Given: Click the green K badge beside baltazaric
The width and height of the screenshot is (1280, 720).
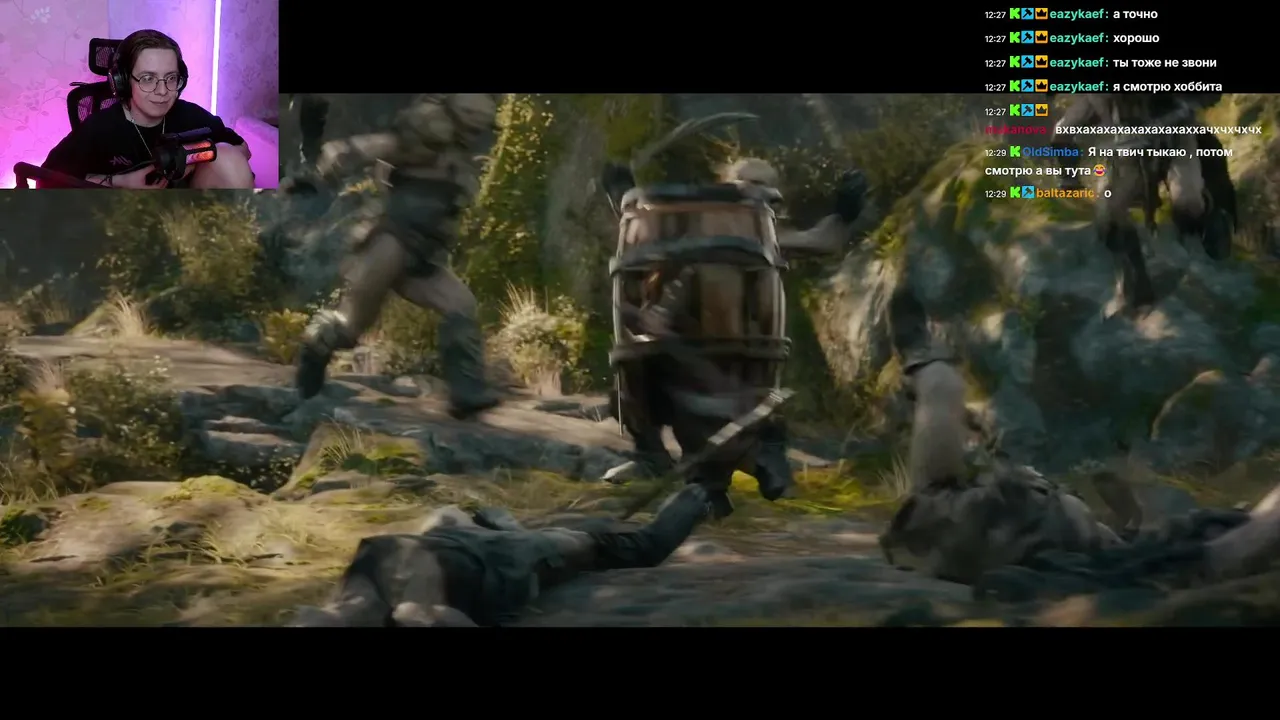Looking at the screenshot, I should [1015, 193].
